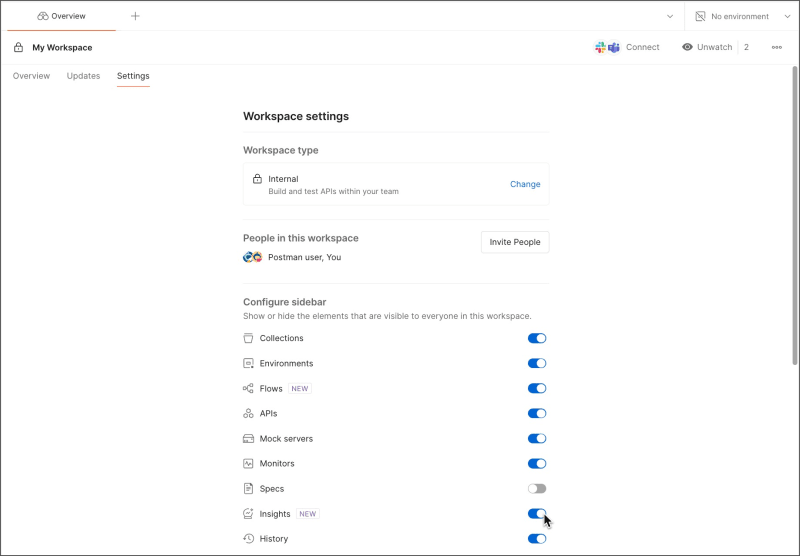Click the Flows icon

249,388
